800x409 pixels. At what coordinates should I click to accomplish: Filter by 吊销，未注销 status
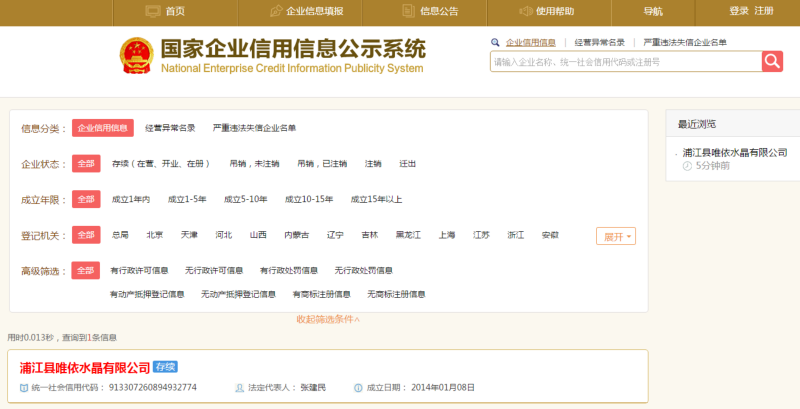click(x=255, y=164)
